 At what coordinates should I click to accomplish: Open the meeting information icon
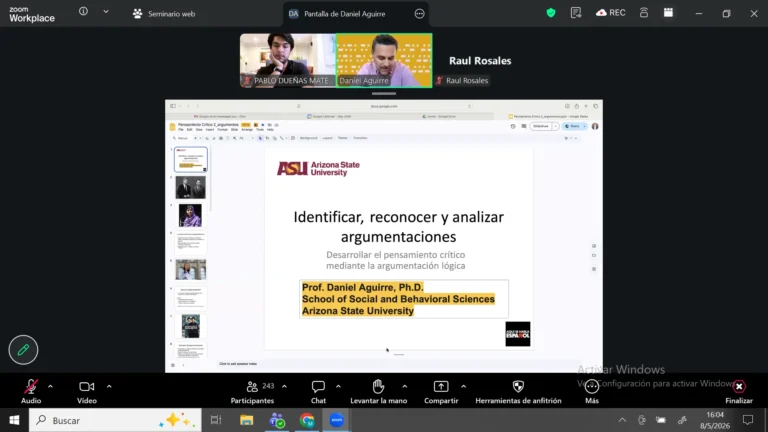(x=83, y=11)
